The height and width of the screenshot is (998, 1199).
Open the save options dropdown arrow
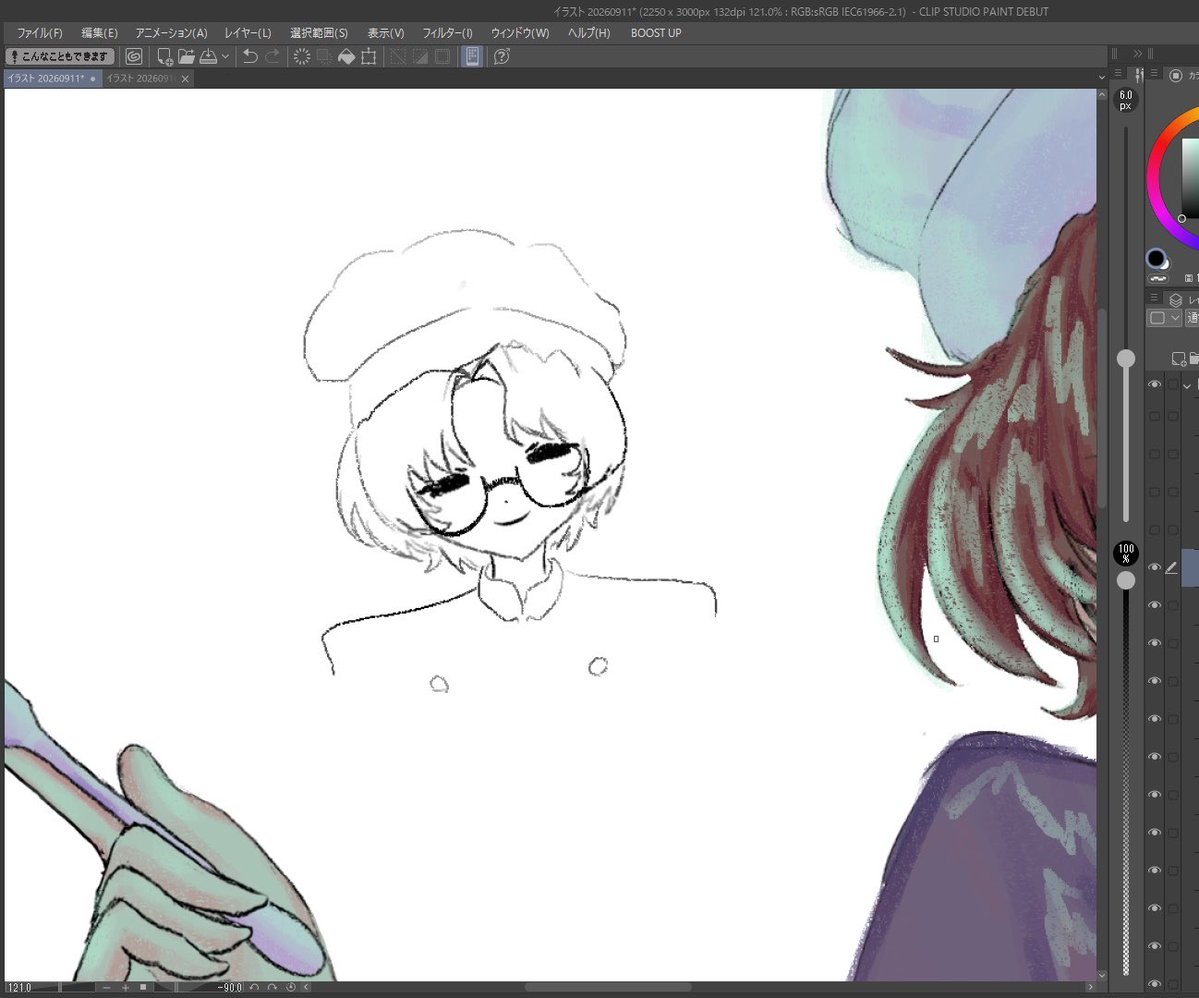(x=226, y=57)
